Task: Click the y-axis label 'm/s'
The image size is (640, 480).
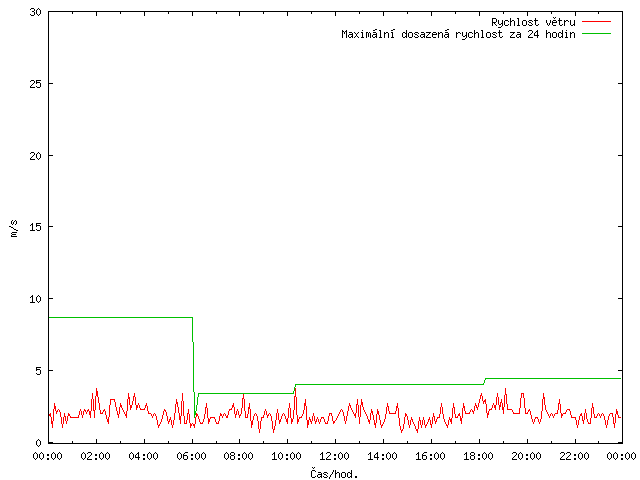Action: pos(14,228)
